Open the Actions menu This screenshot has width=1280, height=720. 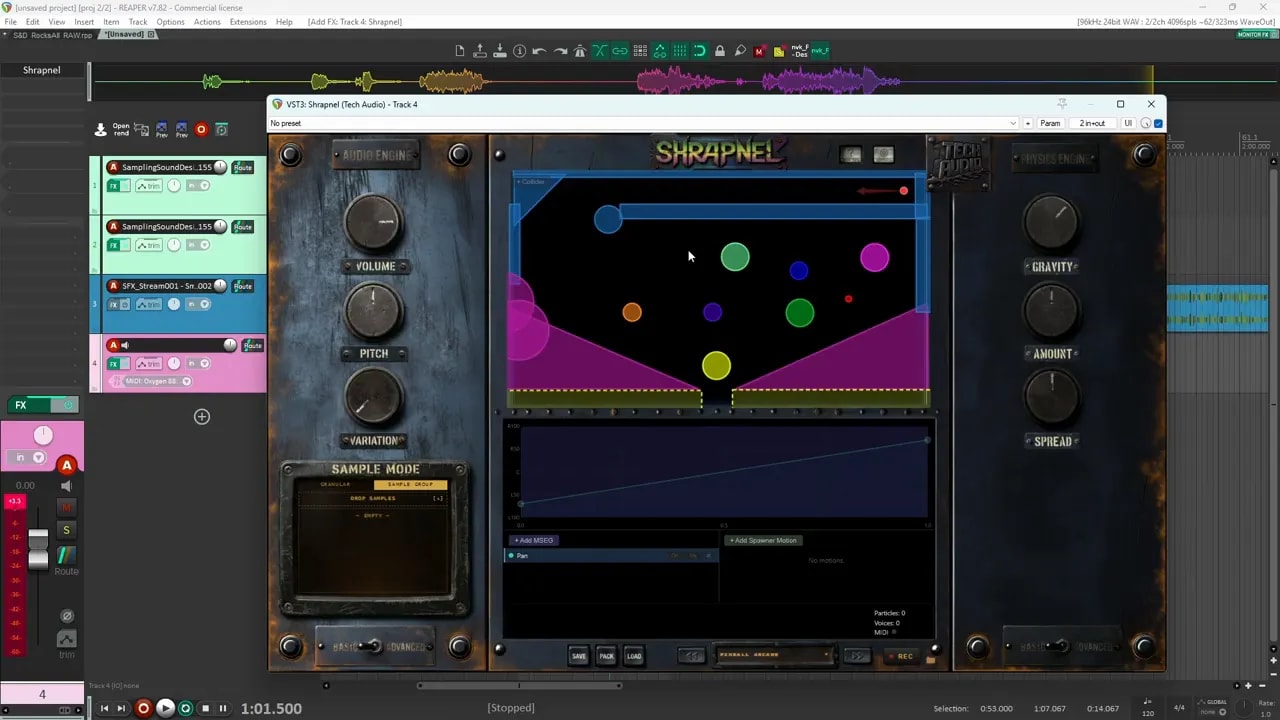(207, 22)
